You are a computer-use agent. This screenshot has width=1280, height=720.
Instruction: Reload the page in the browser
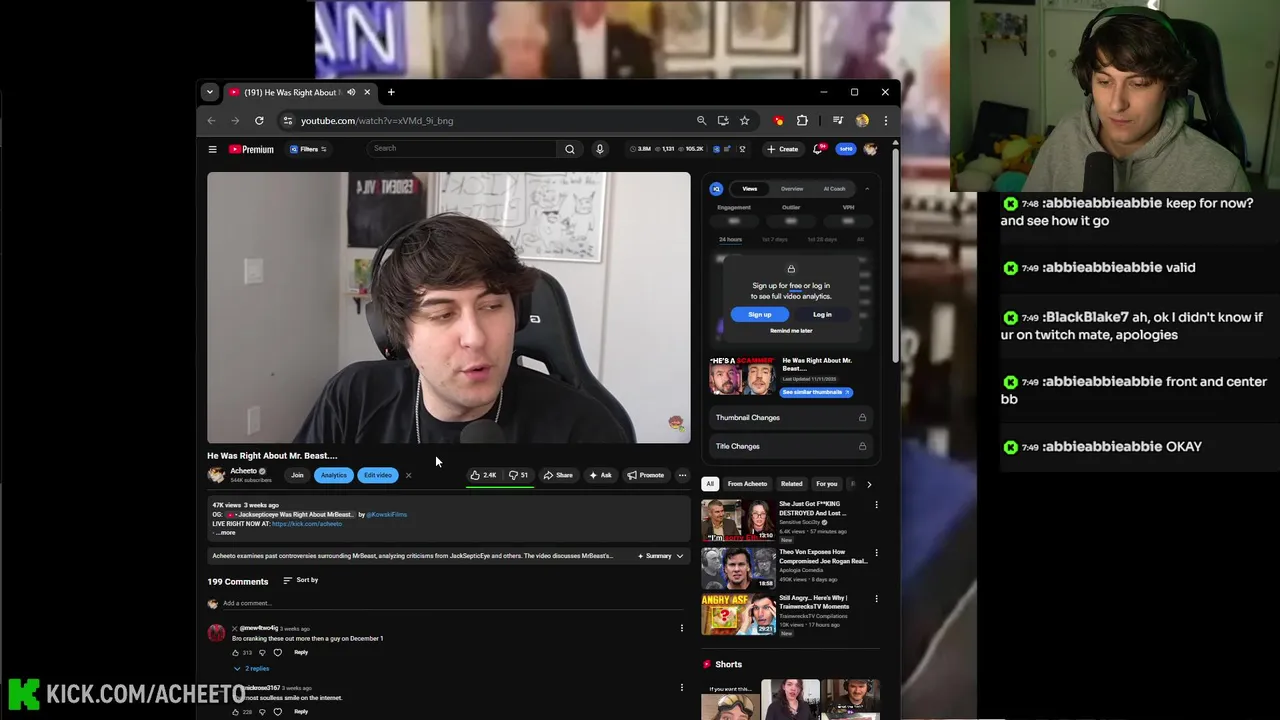pyautogui.click(x=259, y=120)
